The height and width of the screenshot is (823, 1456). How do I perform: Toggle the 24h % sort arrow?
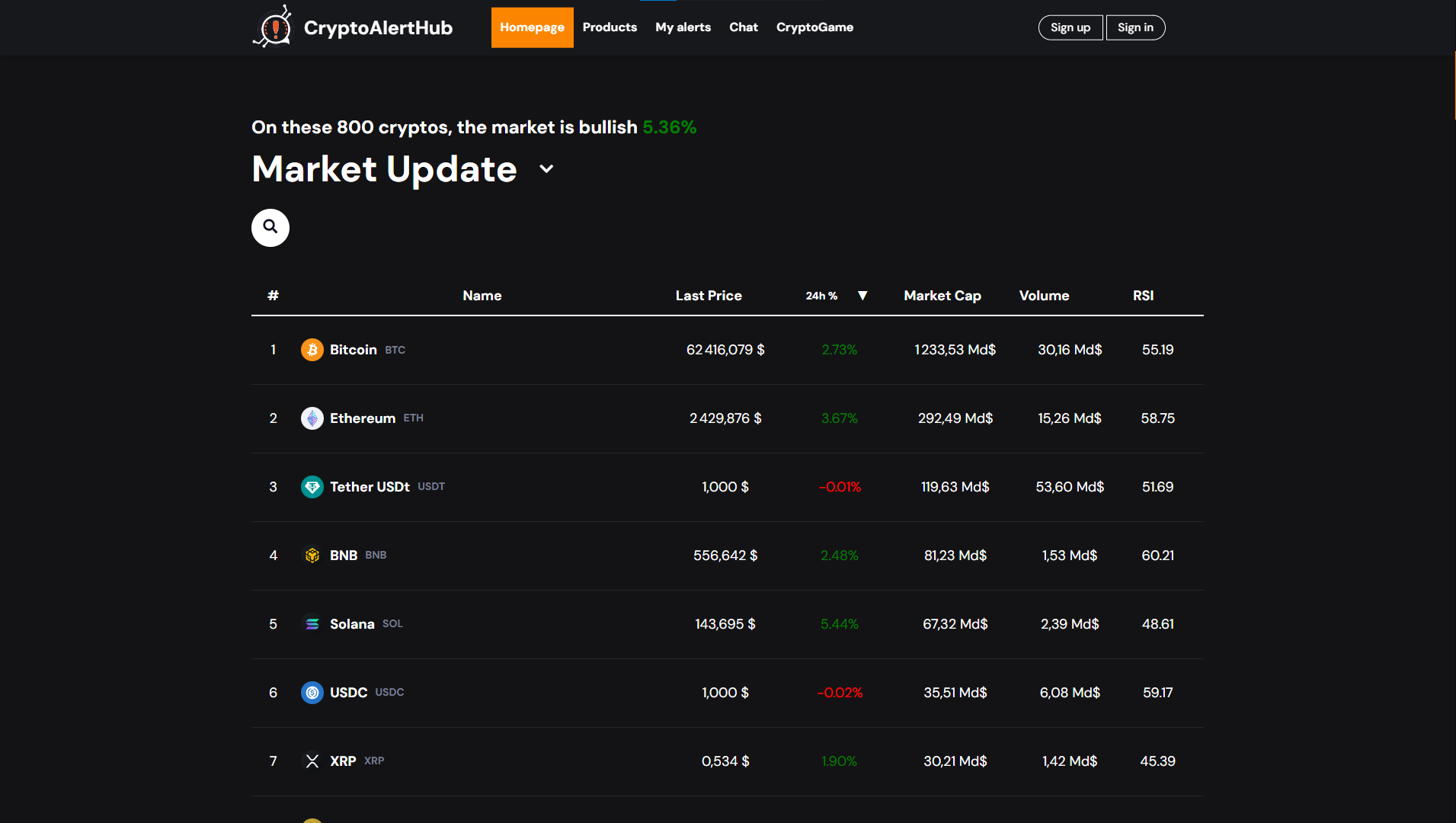pos(862,296)
